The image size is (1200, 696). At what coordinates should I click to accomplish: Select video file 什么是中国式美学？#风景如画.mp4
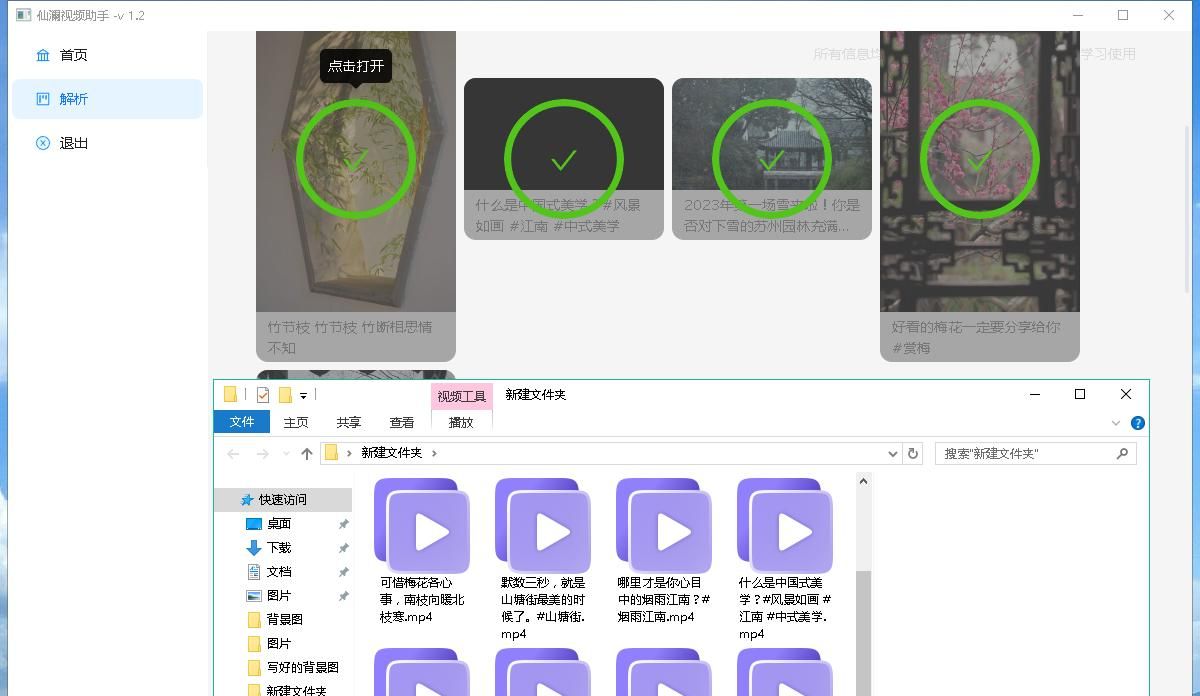(784, 559)
